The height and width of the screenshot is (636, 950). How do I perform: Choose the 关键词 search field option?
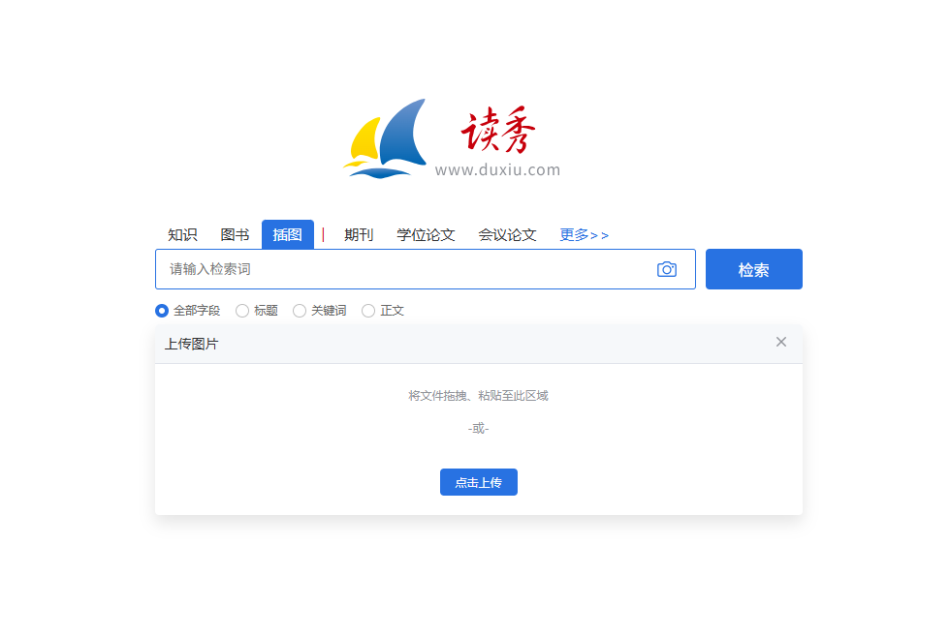299,311
